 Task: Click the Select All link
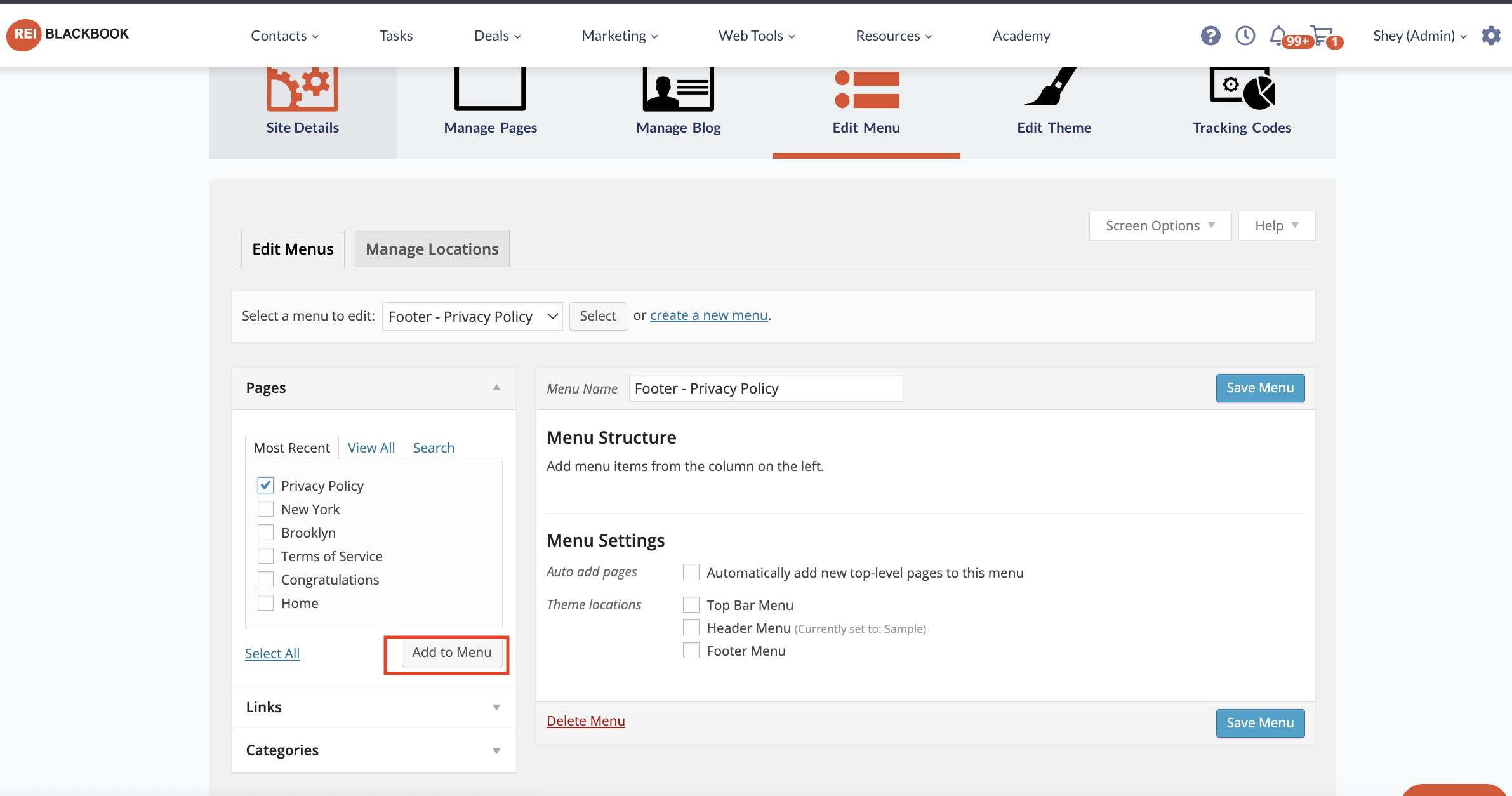[272, 653]
